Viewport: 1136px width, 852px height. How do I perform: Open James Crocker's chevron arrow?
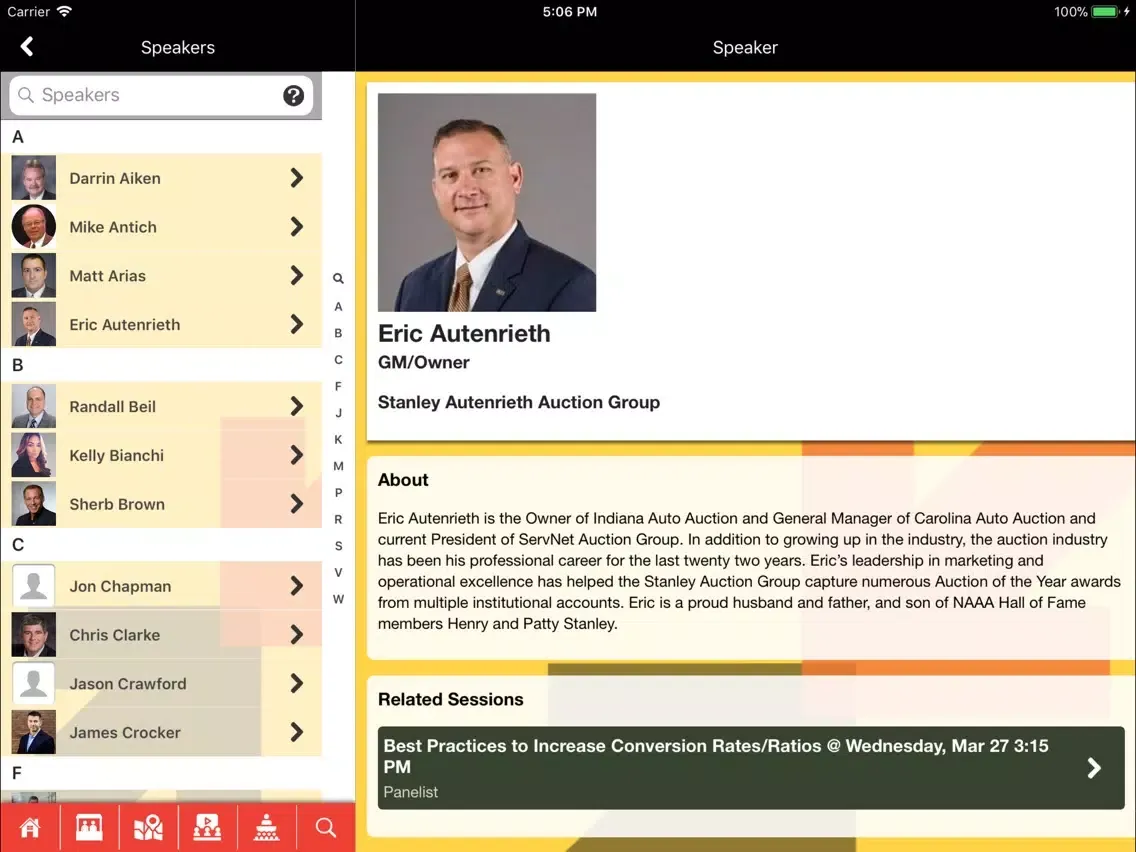coord(296,732)
